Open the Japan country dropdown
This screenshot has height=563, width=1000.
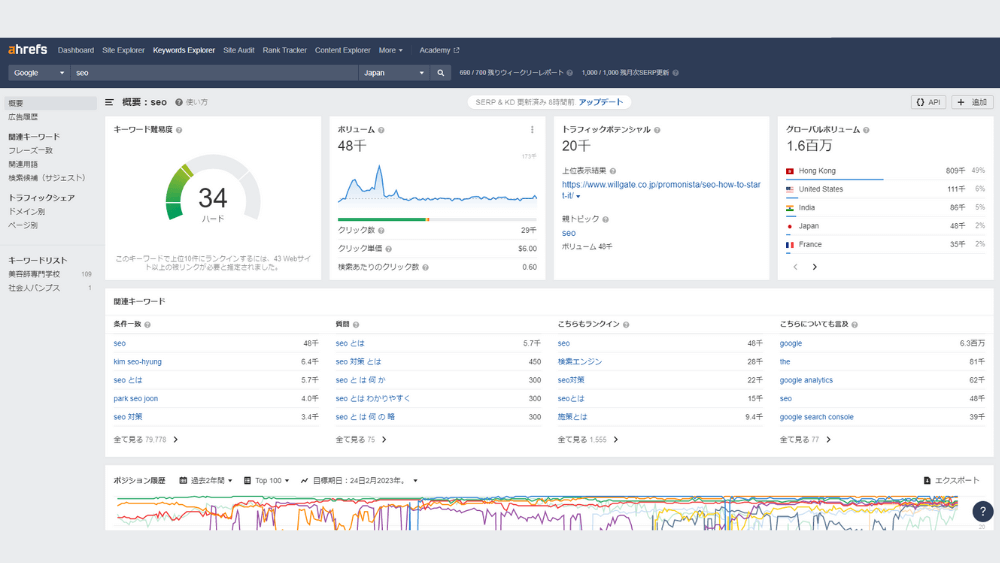tap(393, 73)
